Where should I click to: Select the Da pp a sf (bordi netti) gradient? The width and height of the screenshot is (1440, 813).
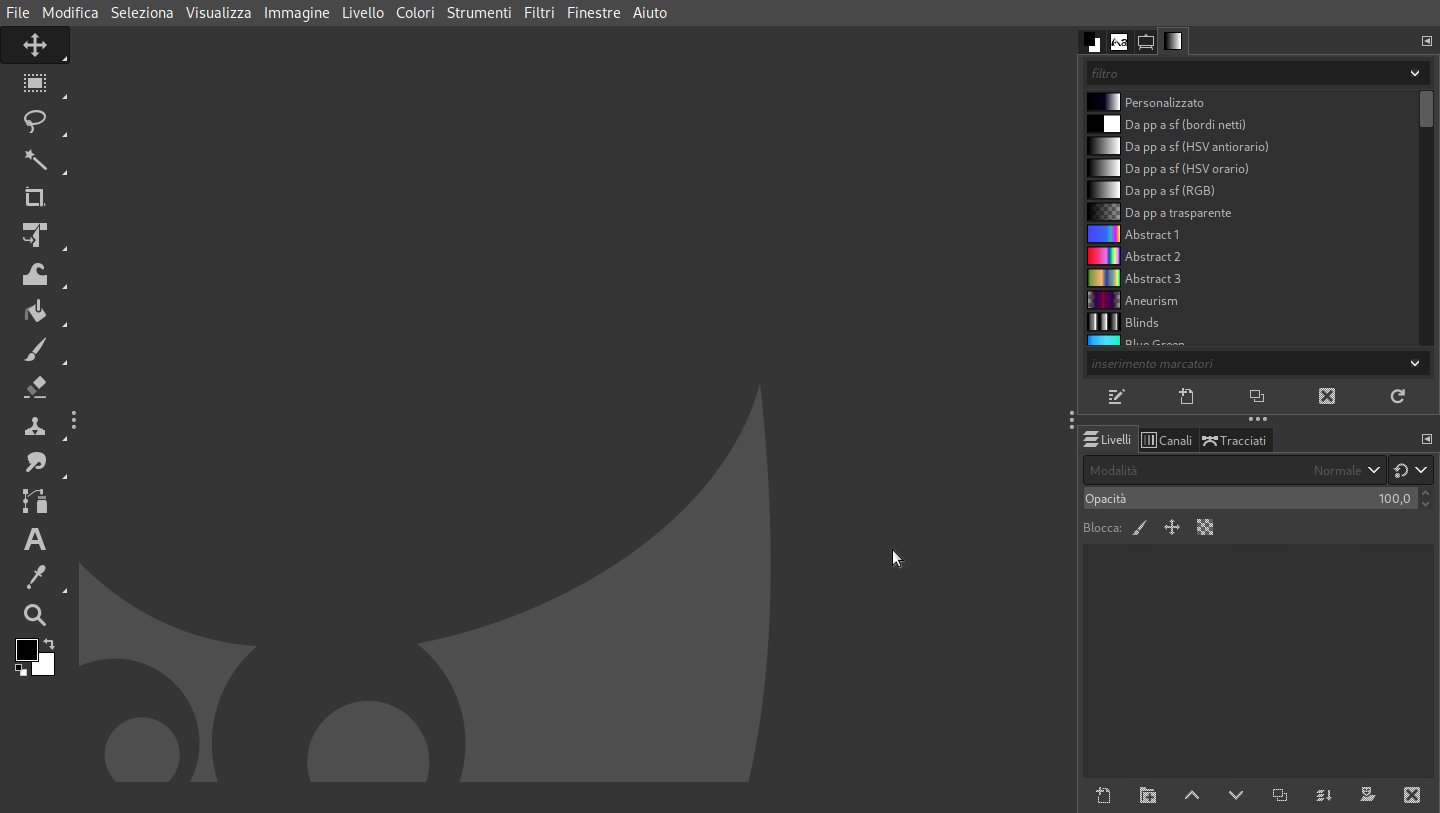pos(1252,124)
